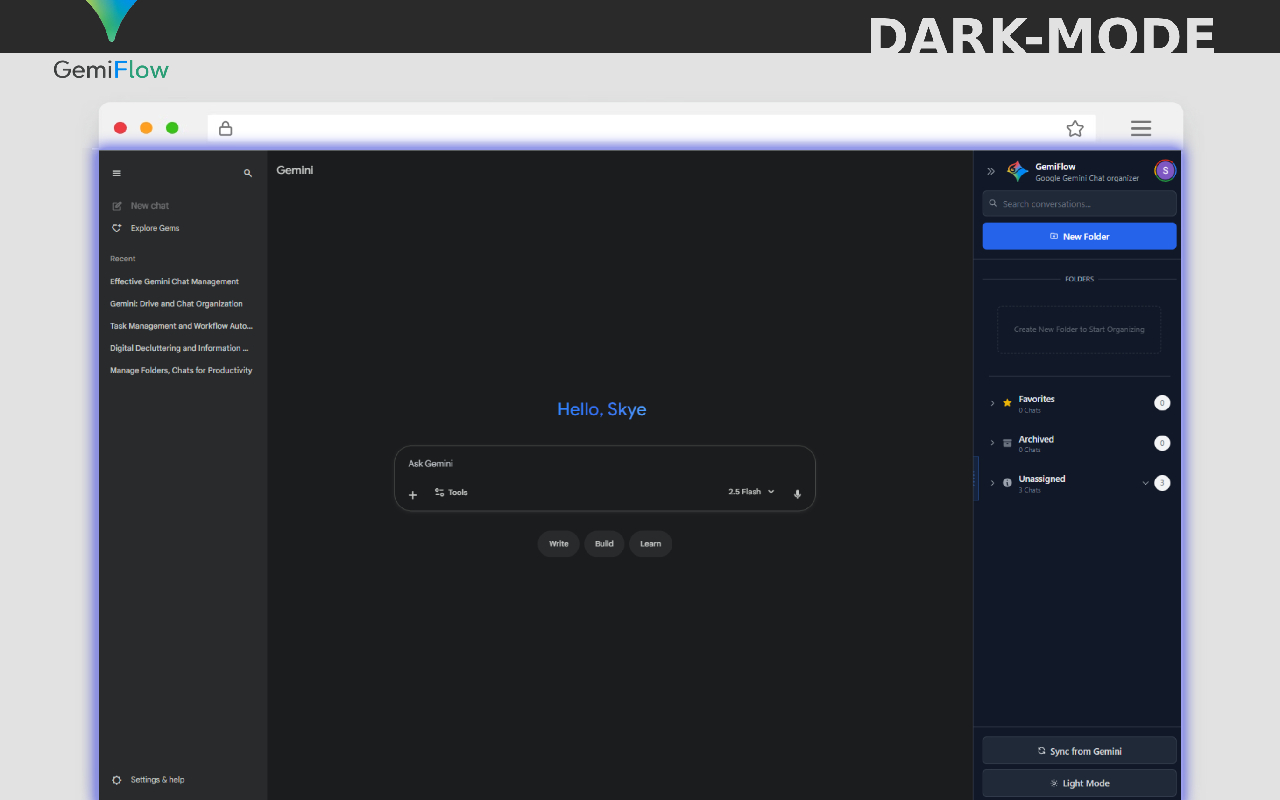This screenshot has height=800, width=1280.
Task: Click the Explore Gems gem icon
Action: (x=117, y=228)
